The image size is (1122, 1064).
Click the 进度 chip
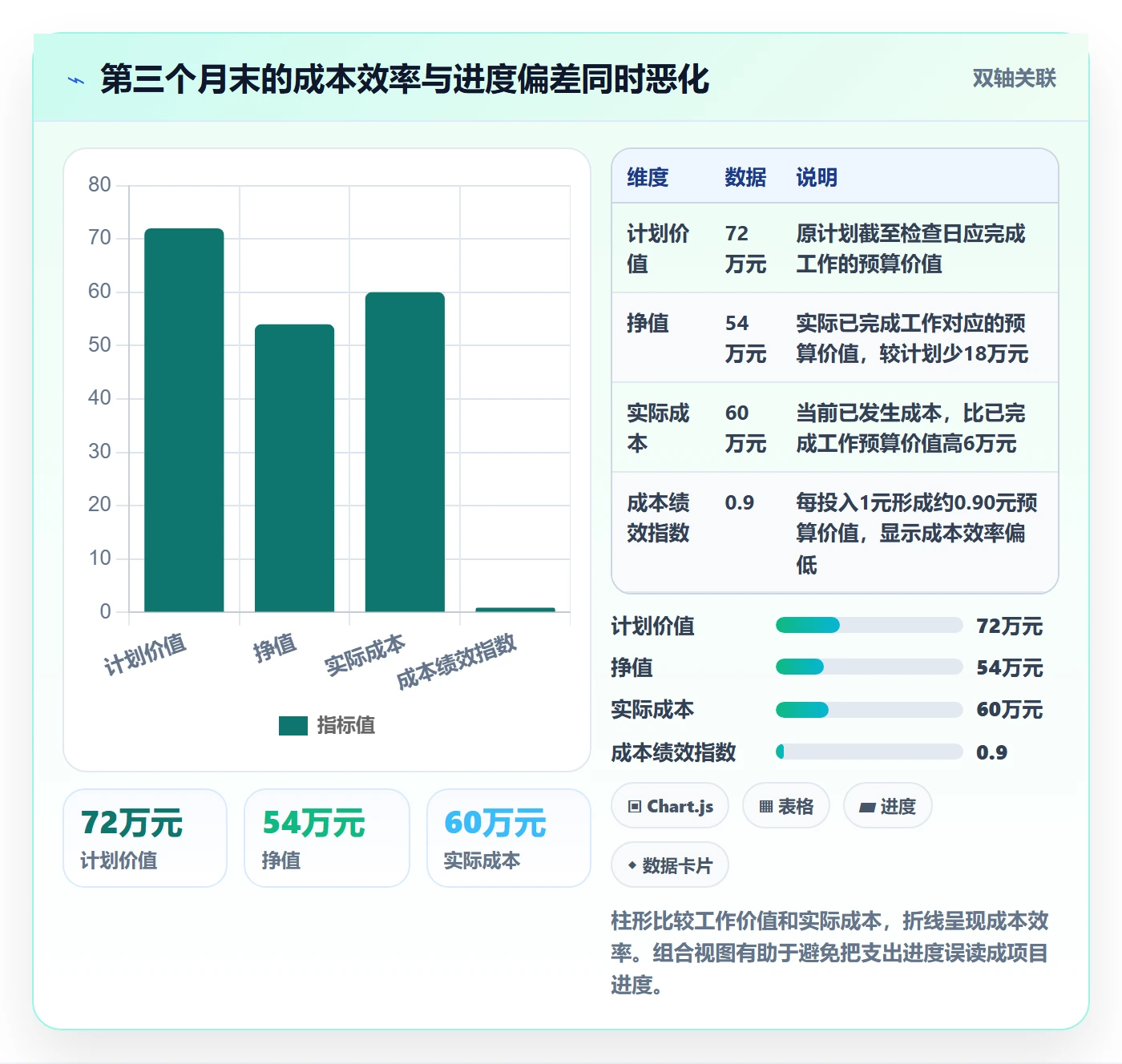tap(887, 806)
